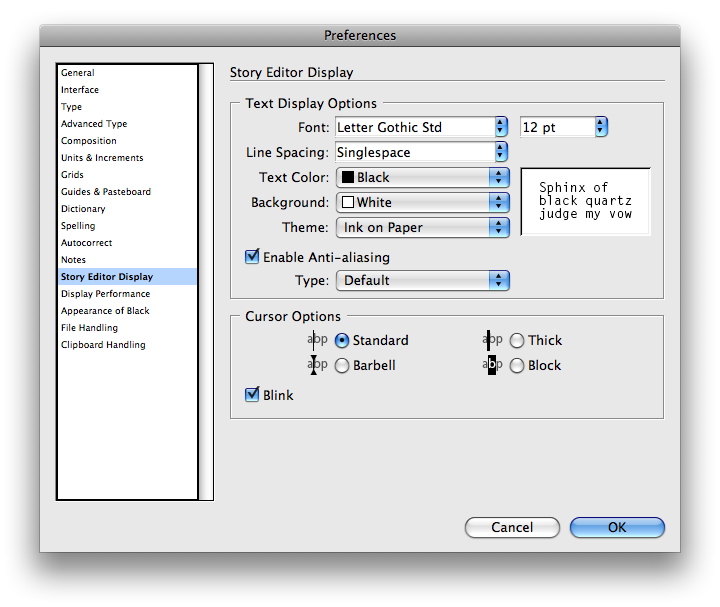Open Display Performance preferences
This screenshot has width=720, height=607.
(x=127, y=293)
